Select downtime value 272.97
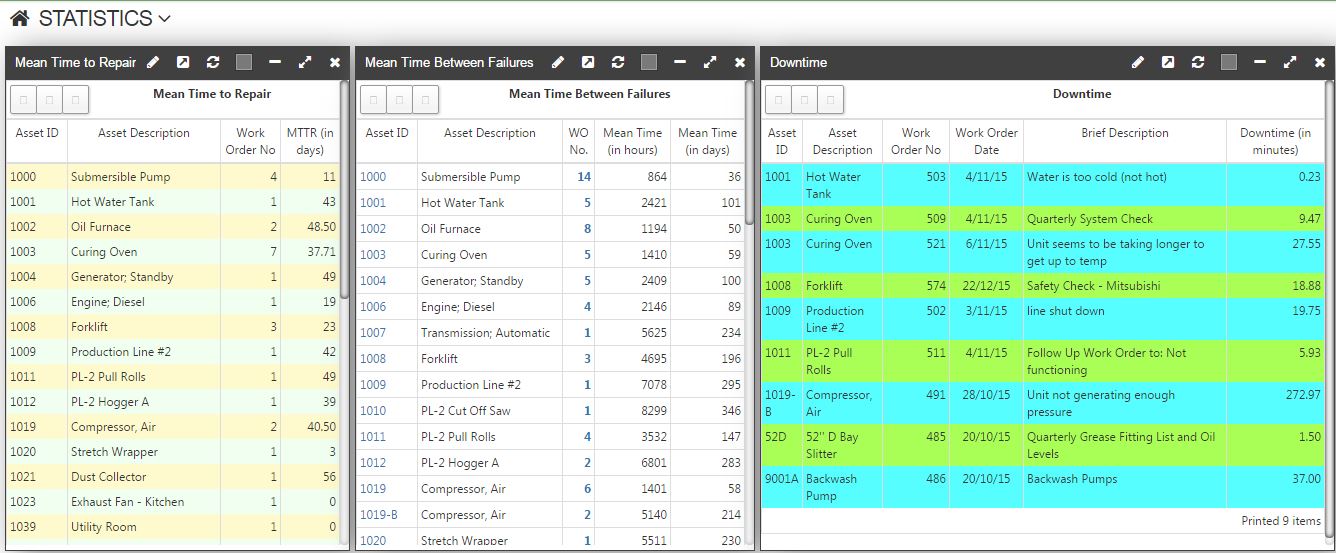 pyautogui.click(x=1303, y=395)
